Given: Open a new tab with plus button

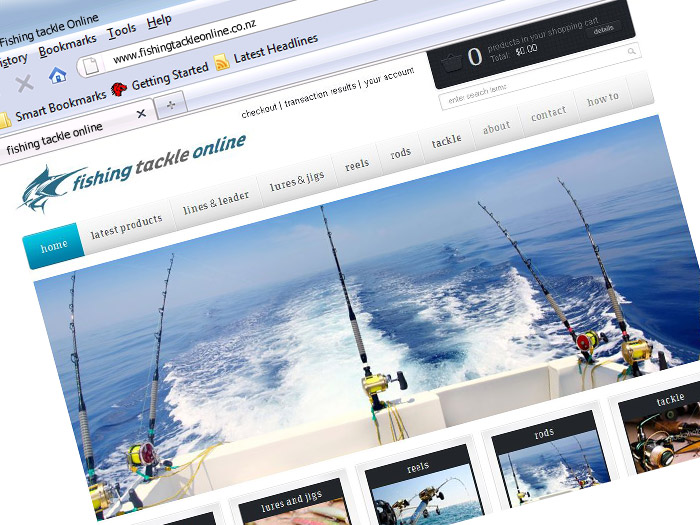Looking at the screenshot, I should pos(171,104).
